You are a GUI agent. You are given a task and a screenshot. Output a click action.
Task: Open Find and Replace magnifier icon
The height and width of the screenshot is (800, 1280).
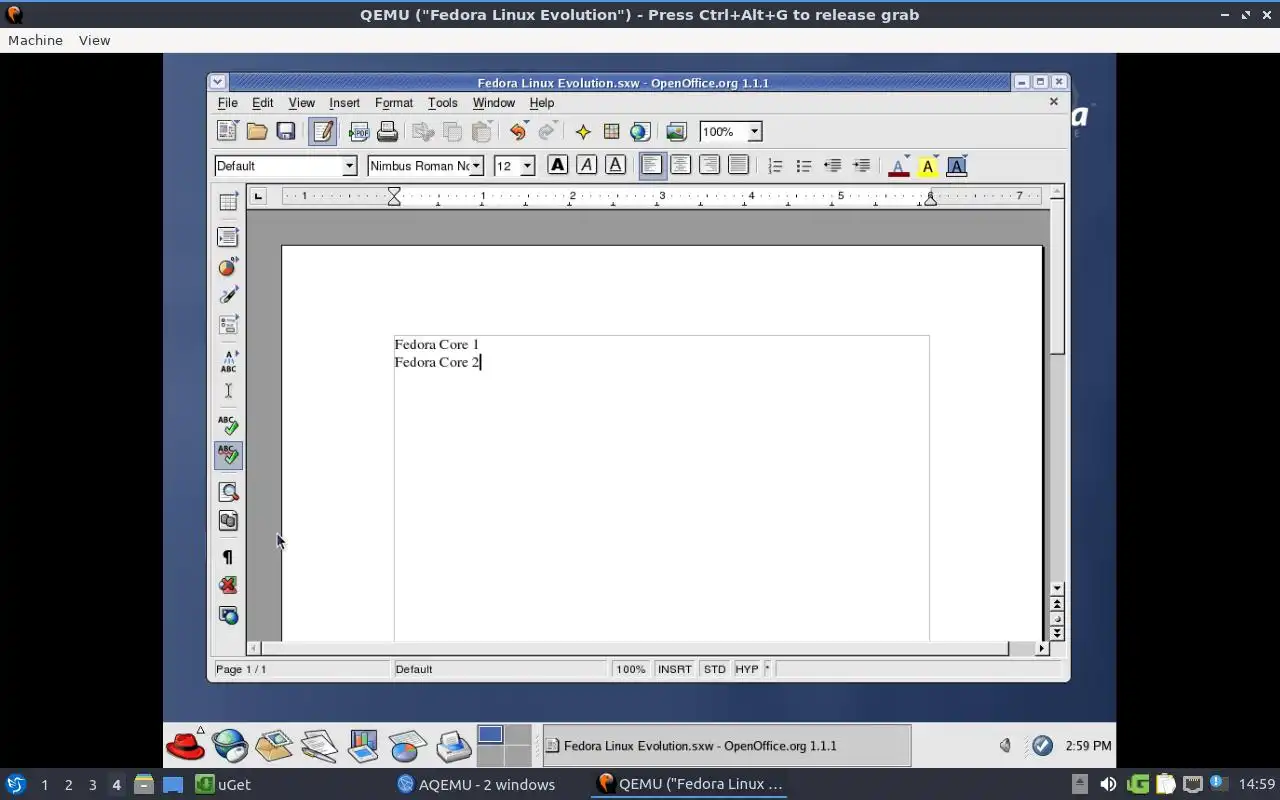(228, 492)
